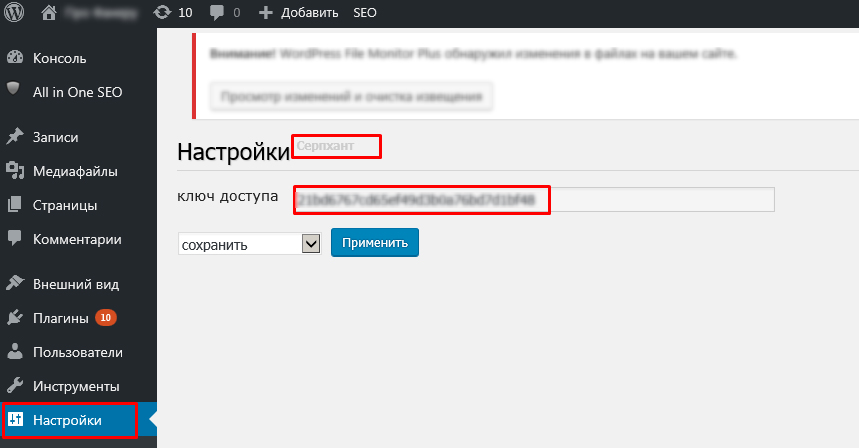Click the updates refresh icon
859x448 pixels.
click(162, 14)
